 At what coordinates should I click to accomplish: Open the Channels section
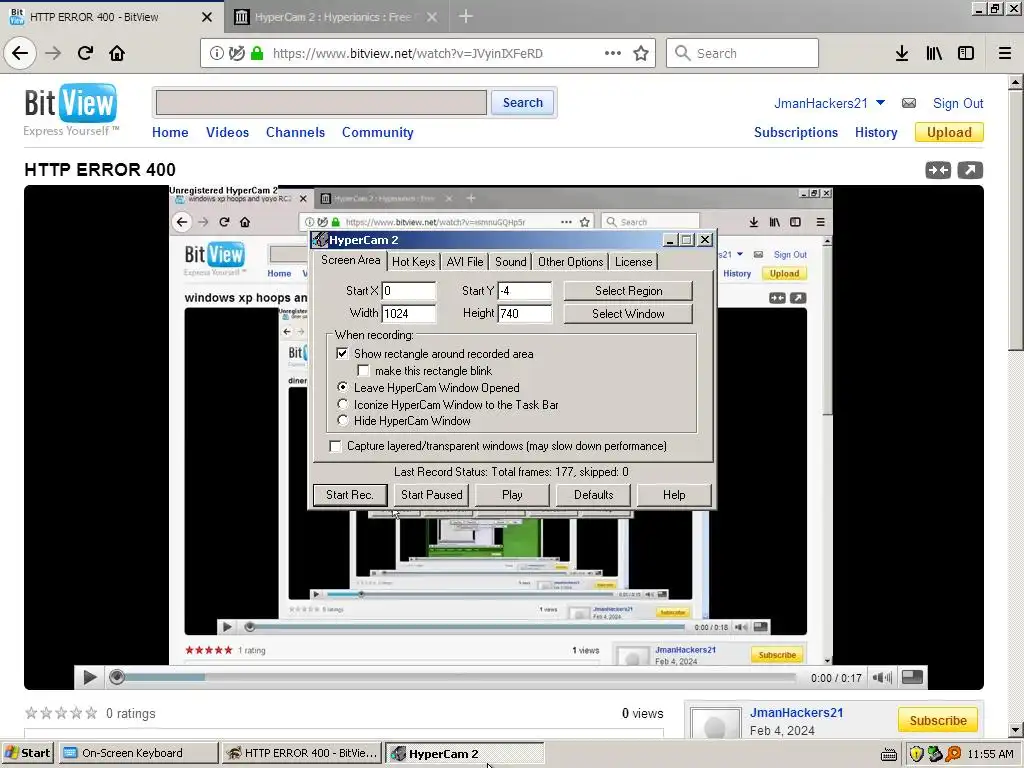tap(295, 133)
